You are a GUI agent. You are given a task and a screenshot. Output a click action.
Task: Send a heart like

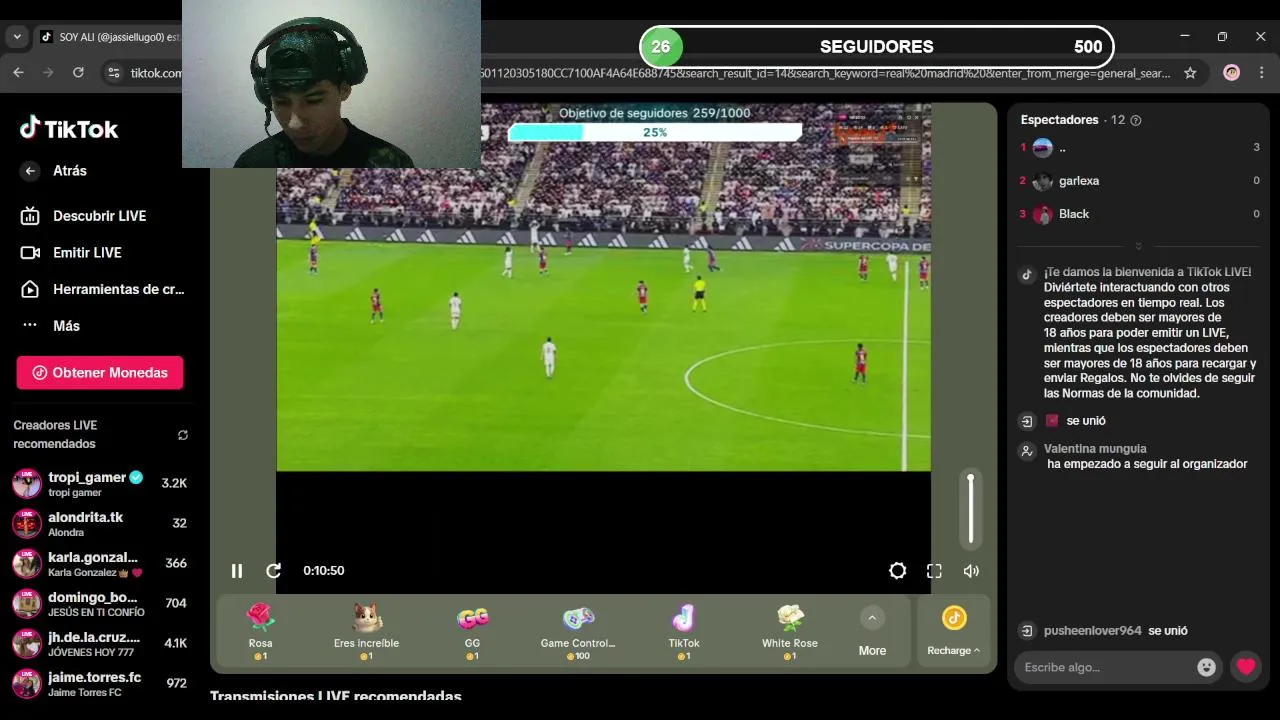[x=1245, y=667]
